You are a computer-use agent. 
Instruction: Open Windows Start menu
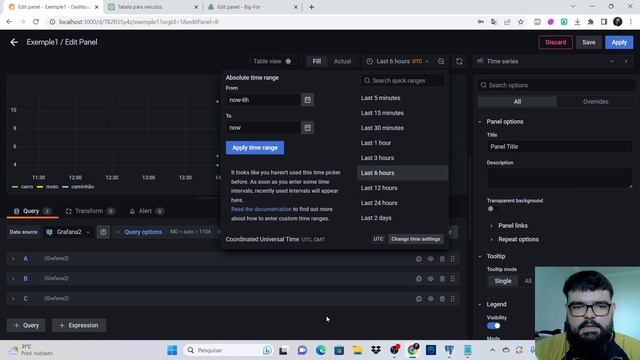(172, 350)
